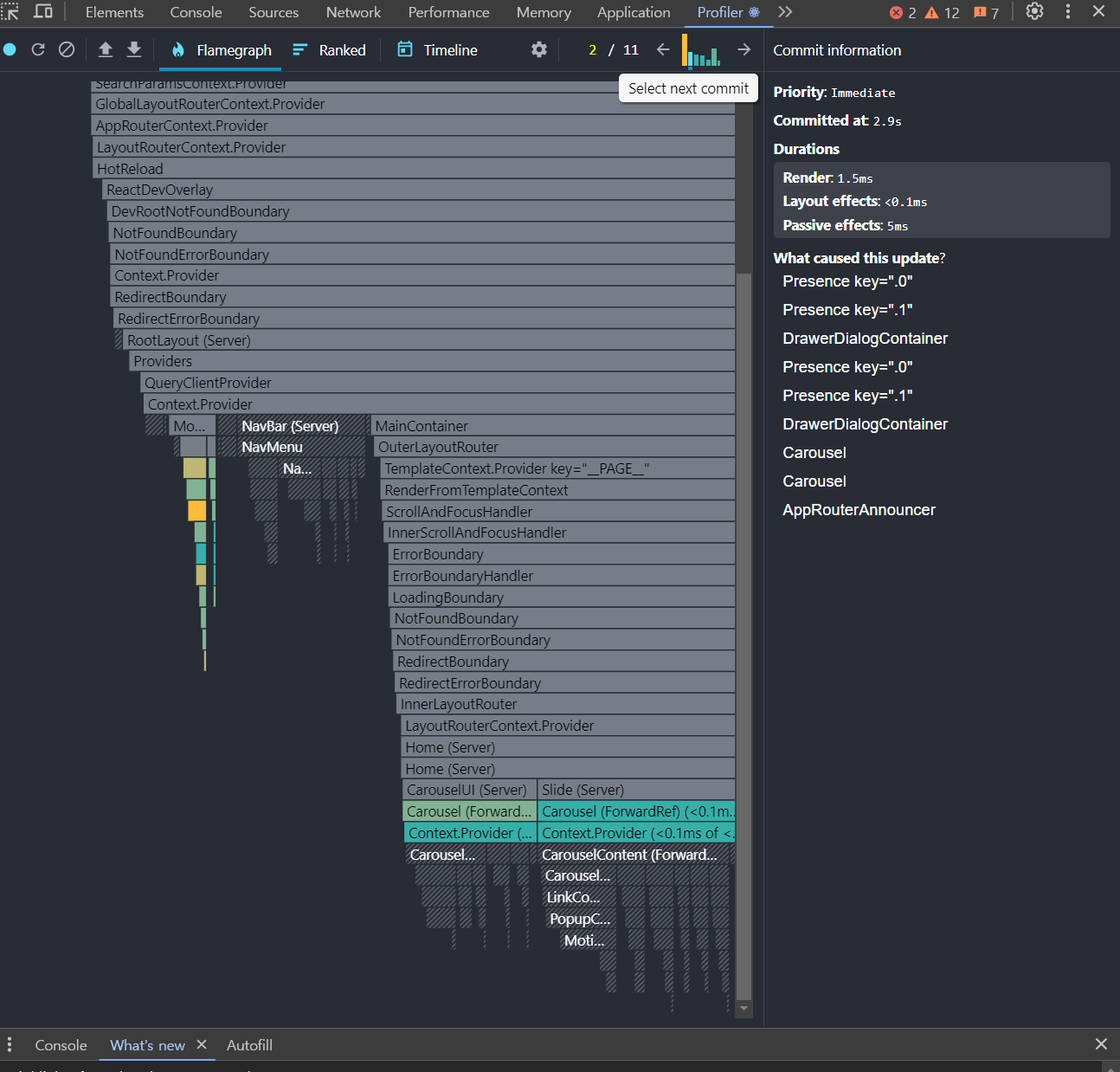
Task: Select the first Presence key=".1" cause
Action: (847, 310)
